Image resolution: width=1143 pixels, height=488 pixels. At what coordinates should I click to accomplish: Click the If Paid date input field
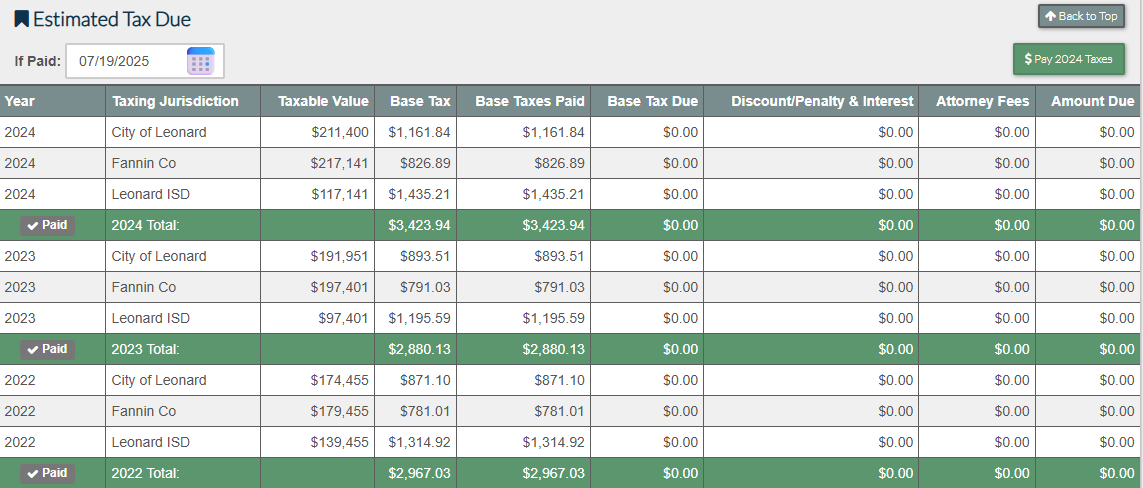(x=127, y=61)
